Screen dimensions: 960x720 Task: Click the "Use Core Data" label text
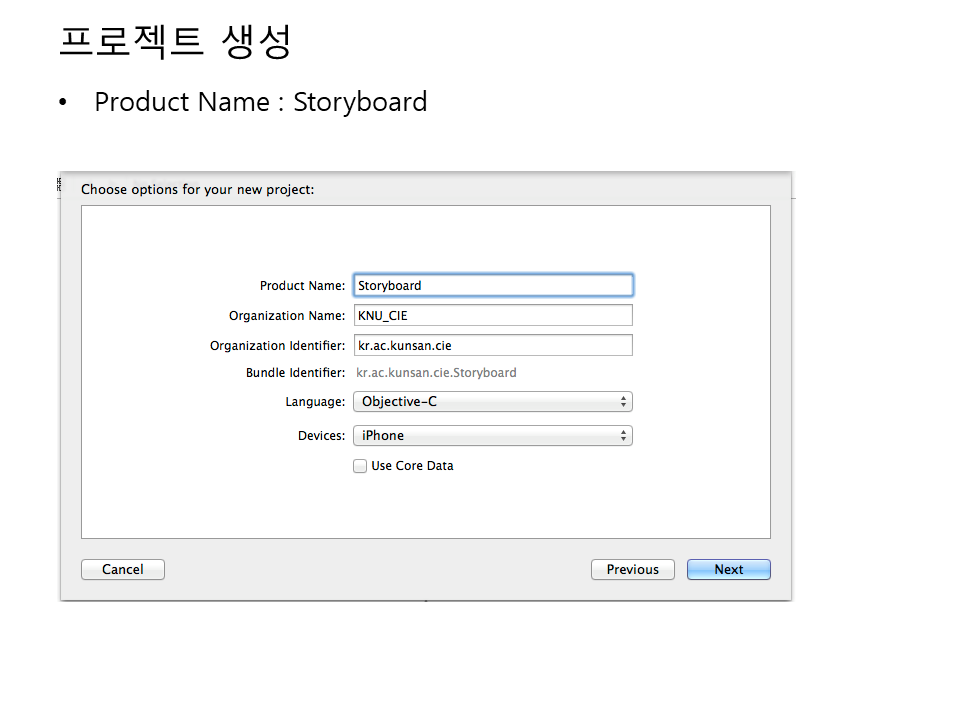pos(412,466)
